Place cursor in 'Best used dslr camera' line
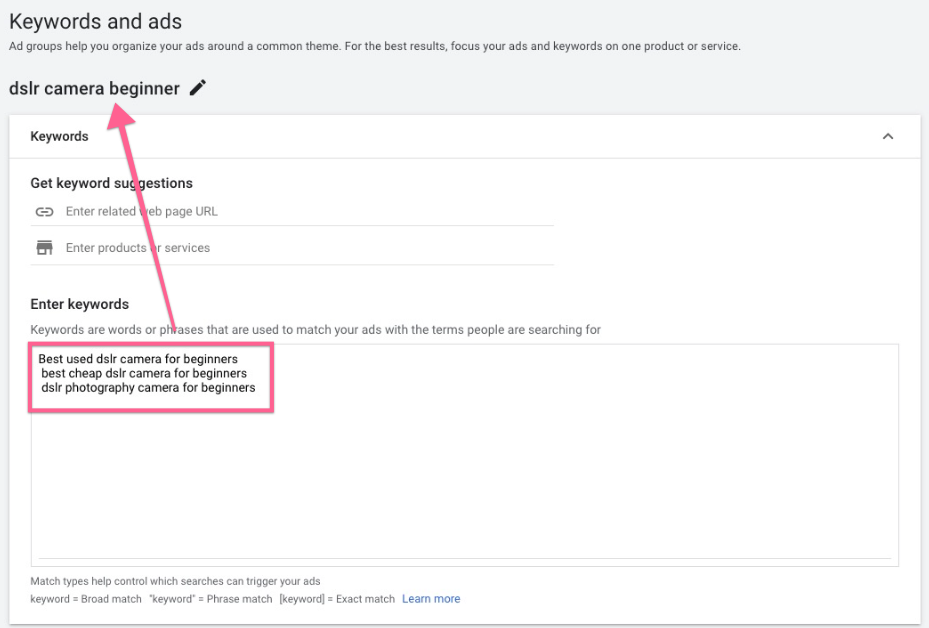Screen dimensions: 929x628 coord(138,359)
